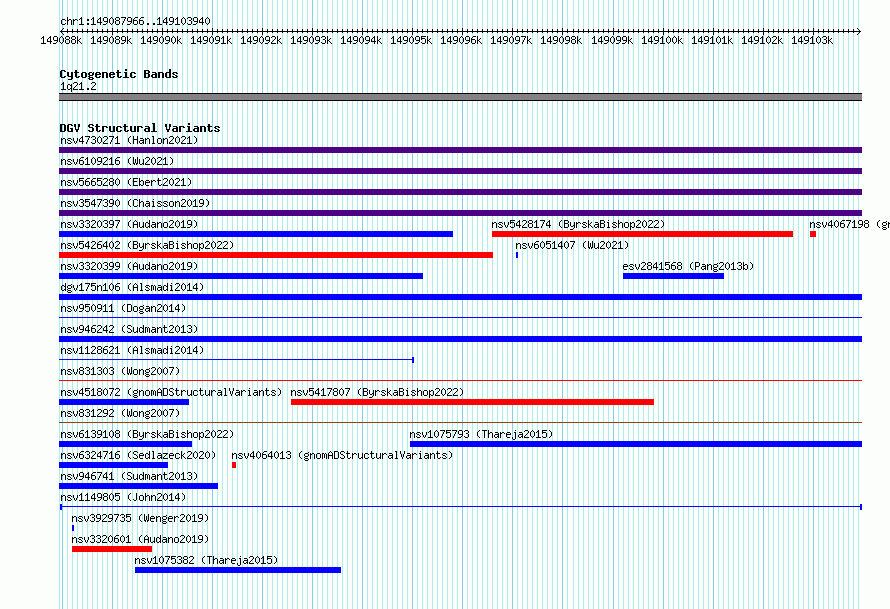The height and width of the screenshot is (609, 890).
Task: Click the 149103k ruler position
Action: (x=812, y=40)
